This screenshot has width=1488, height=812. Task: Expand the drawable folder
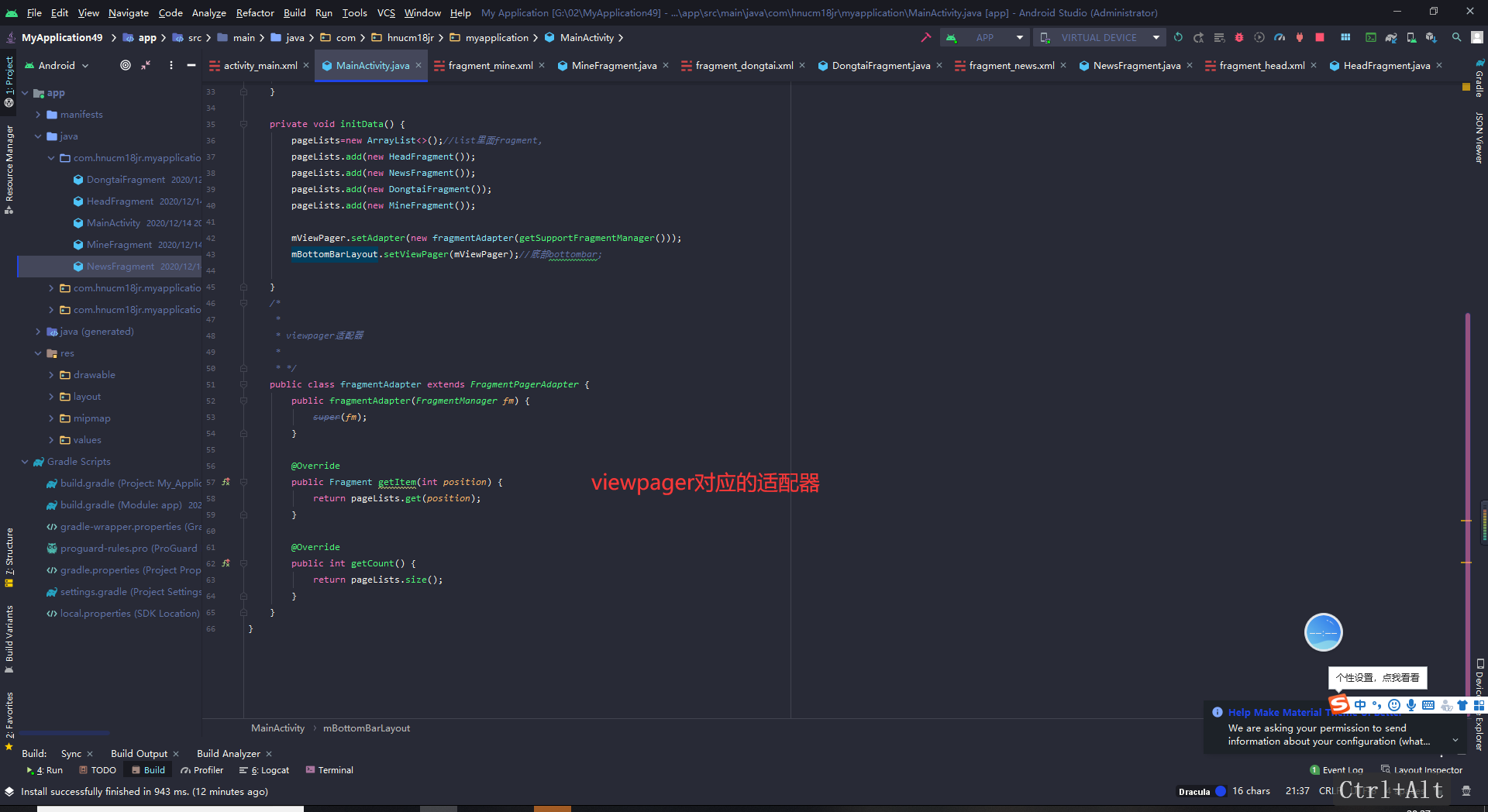(x=51, y=375)
